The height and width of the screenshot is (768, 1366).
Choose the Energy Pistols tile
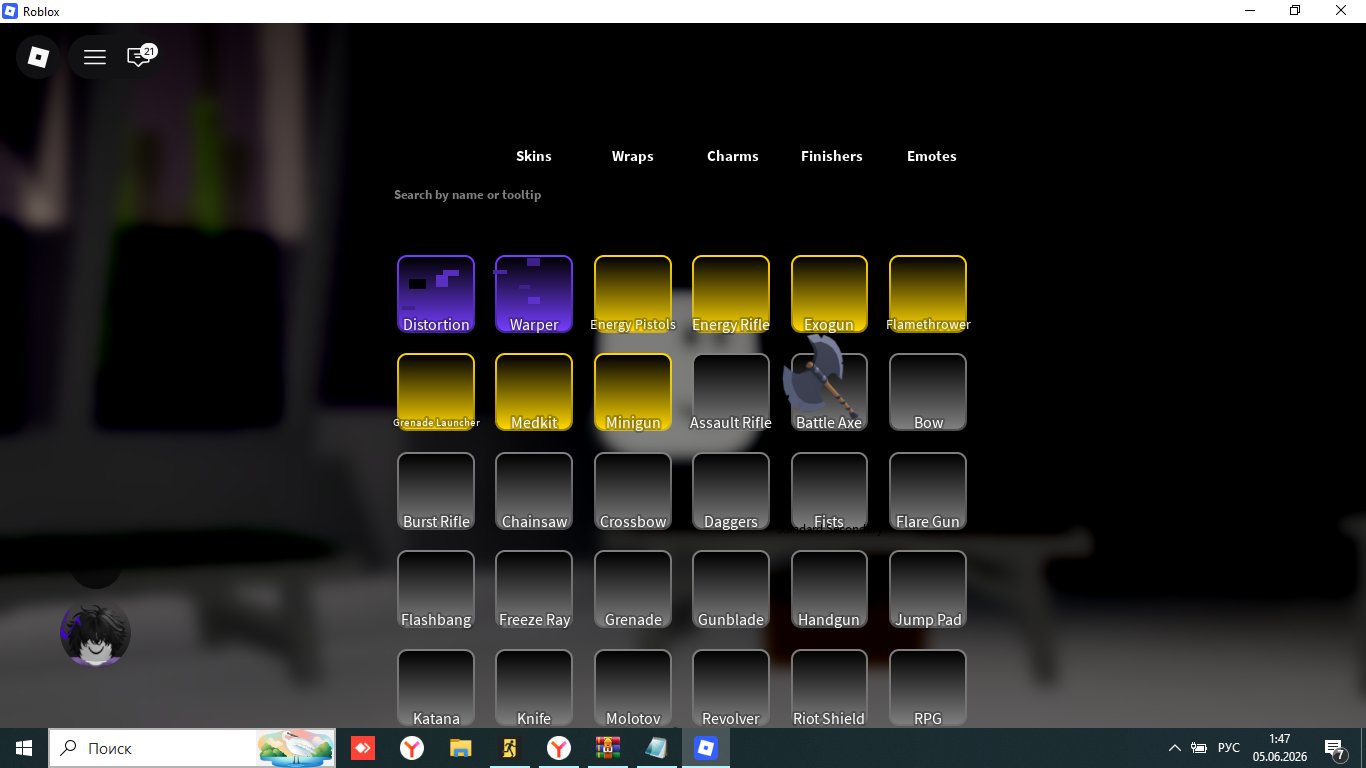coord(633,294)
